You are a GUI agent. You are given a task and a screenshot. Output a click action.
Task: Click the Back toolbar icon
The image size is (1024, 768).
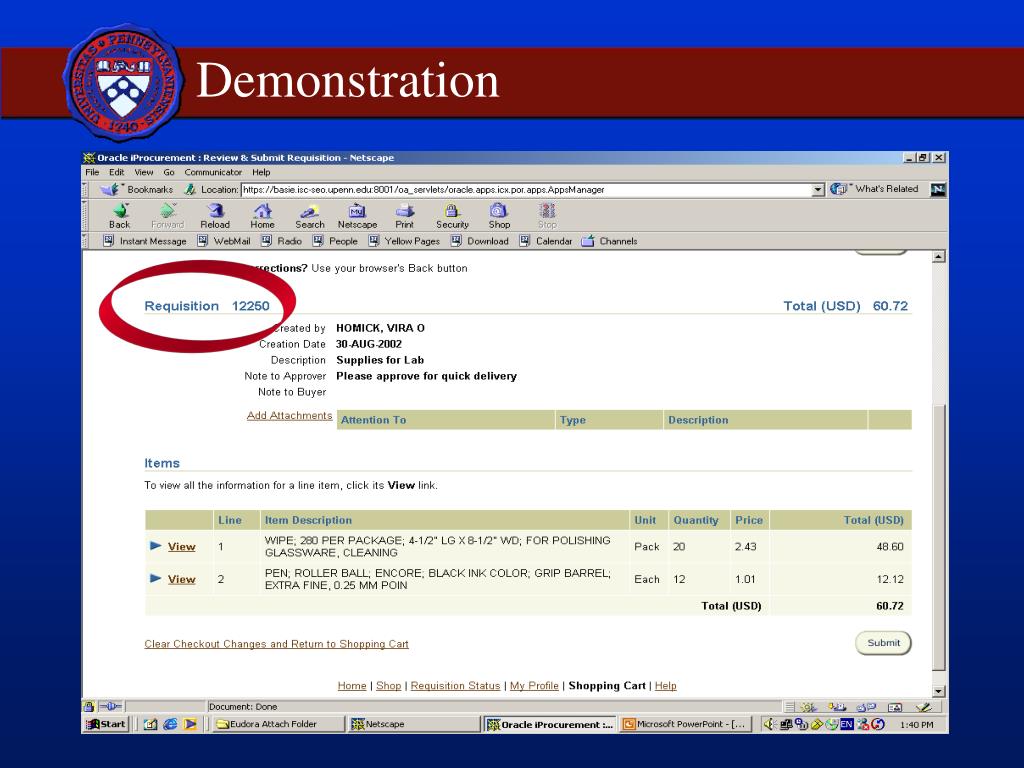(x=120, y=216)
